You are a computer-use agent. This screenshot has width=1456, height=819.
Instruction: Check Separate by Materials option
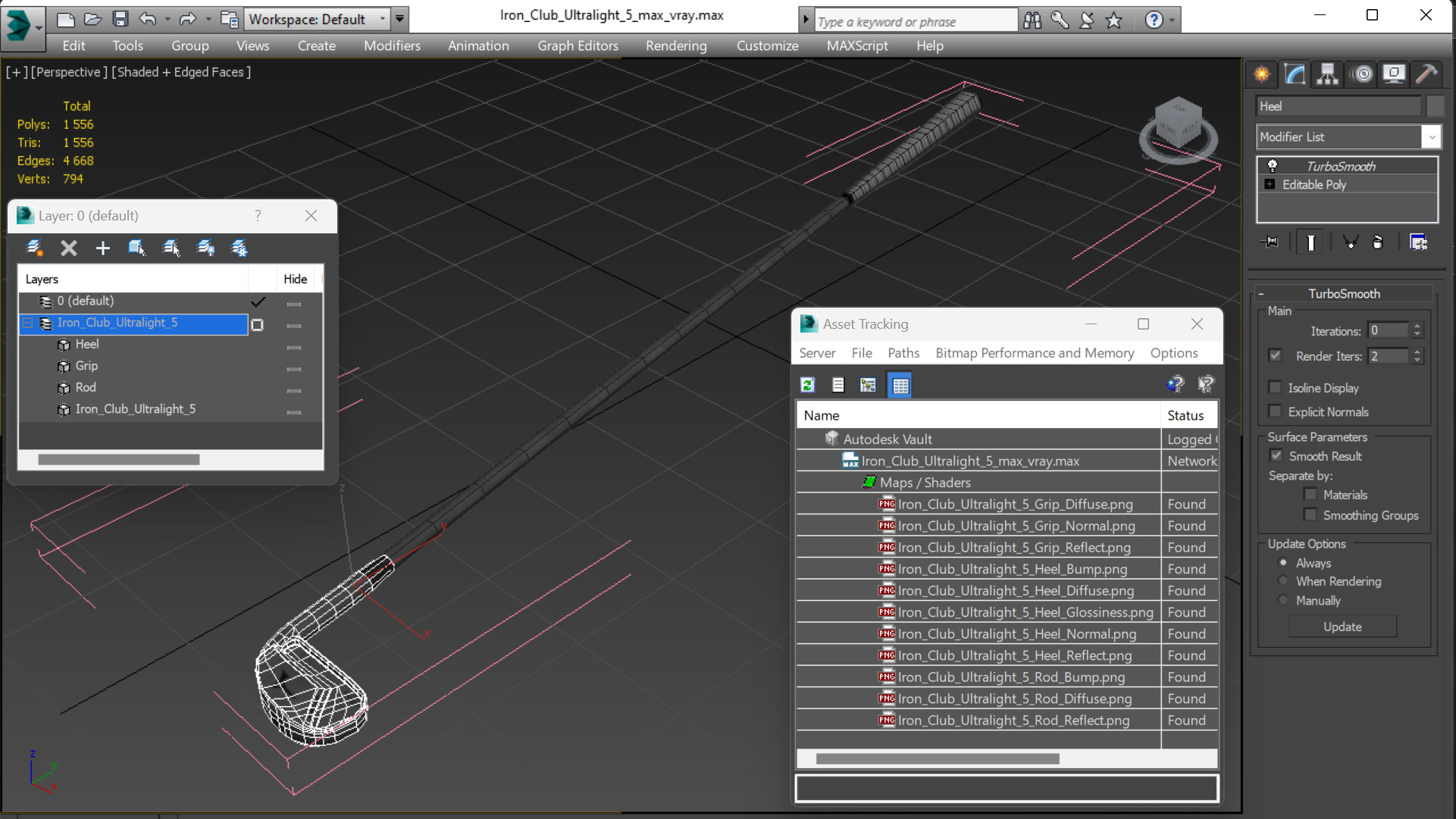[x=1310, y=494]
